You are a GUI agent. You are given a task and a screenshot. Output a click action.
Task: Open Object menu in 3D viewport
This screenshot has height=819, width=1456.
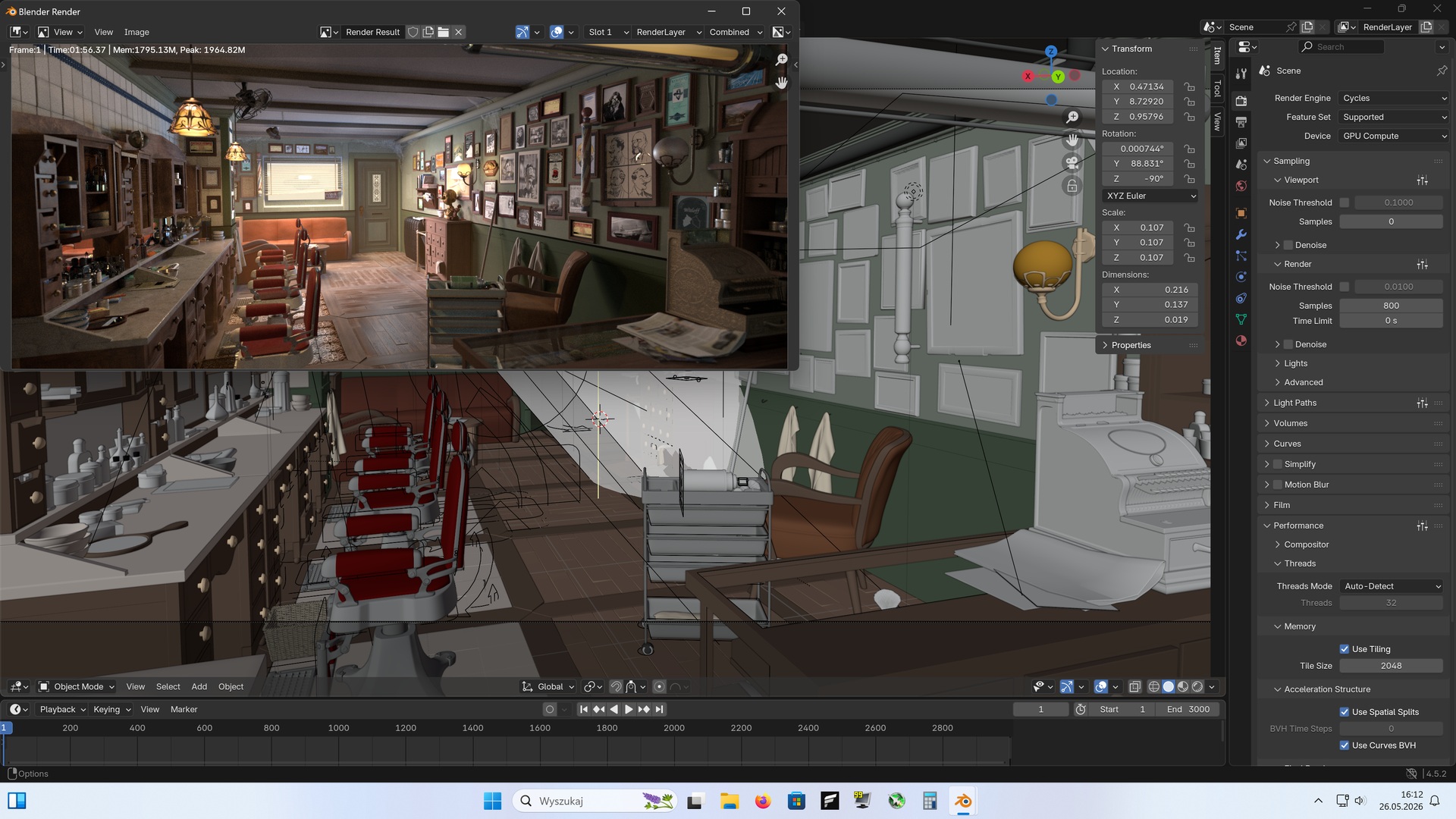[x=231, y=687]
